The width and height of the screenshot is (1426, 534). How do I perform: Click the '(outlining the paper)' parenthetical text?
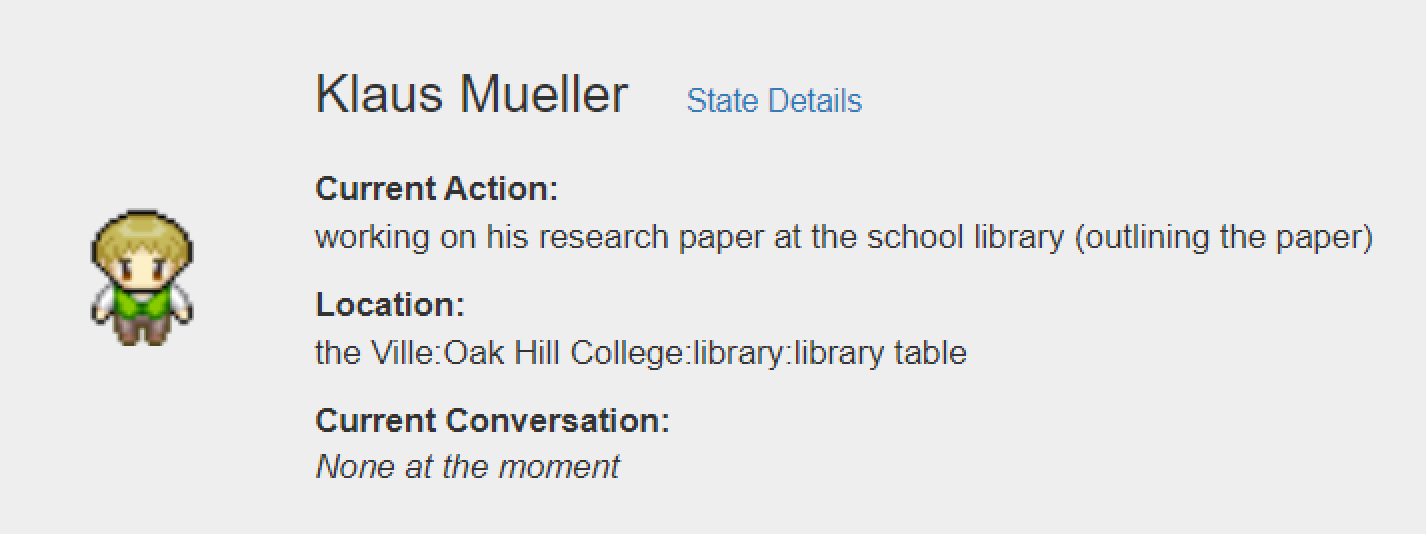[x=1223, y=237]
